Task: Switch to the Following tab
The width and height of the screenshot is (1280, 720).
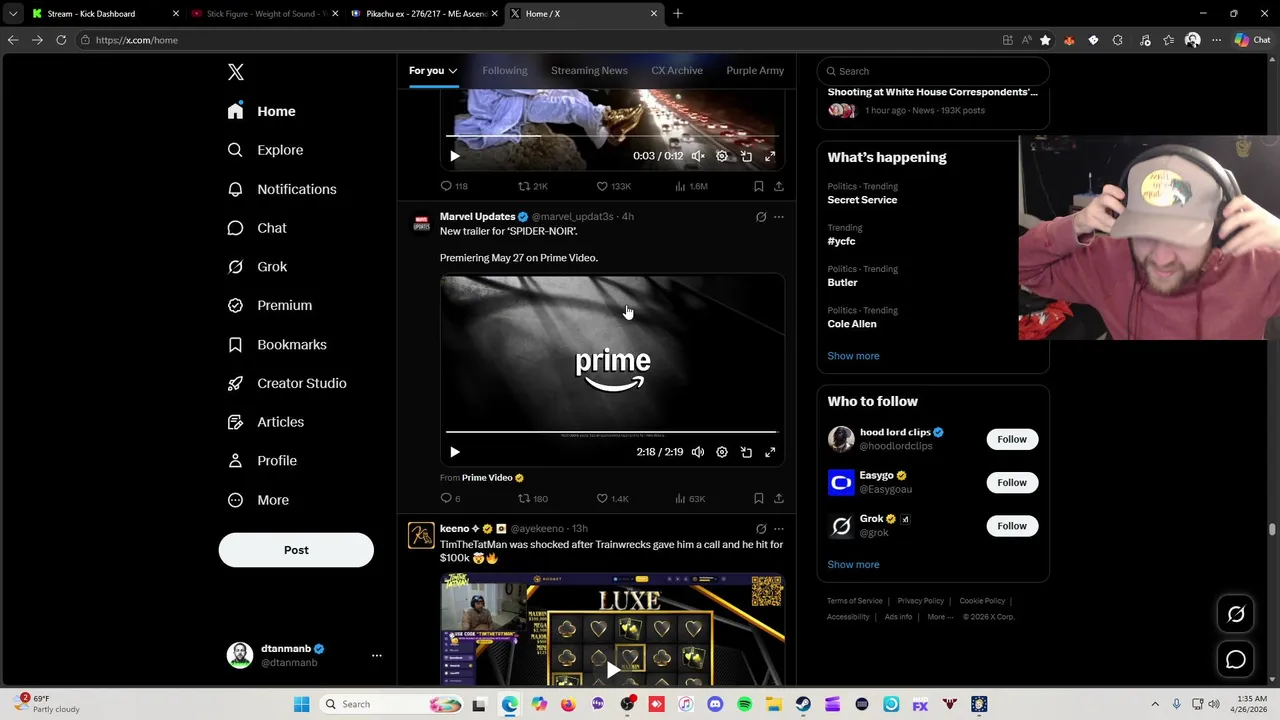Action: click(x=505, y=71)
